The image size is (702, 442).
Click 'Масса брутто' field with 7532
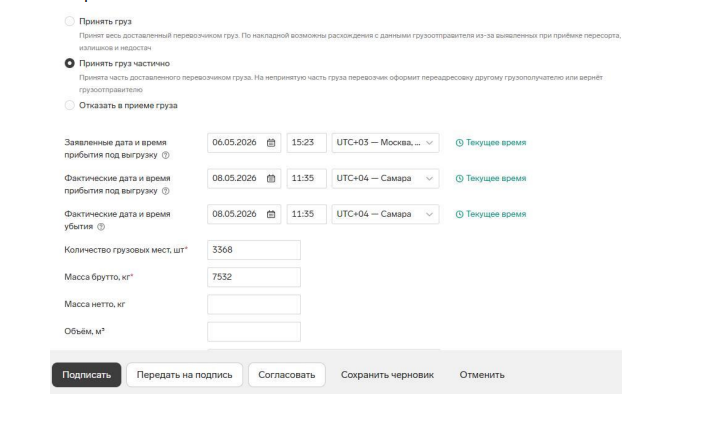[254, 277]
